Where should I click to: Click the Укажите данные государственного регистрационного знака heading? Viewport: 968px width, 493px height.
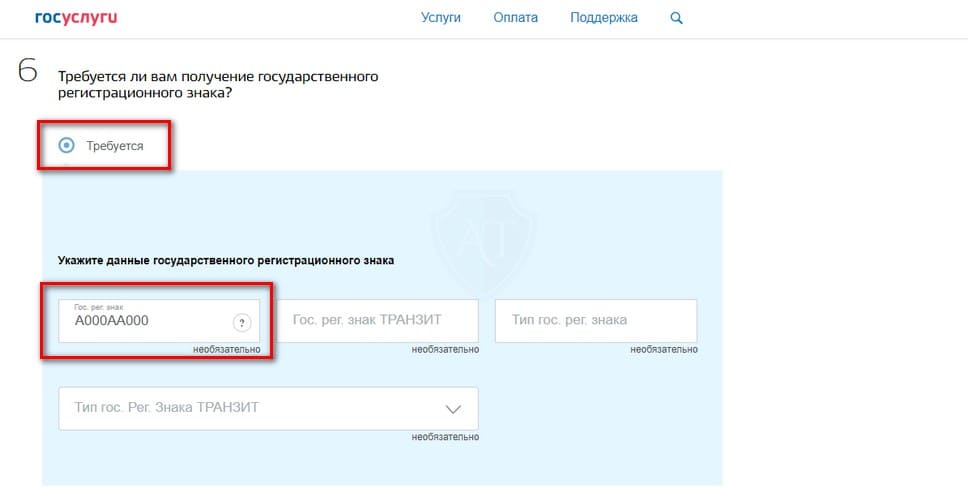tap(226, 260)
